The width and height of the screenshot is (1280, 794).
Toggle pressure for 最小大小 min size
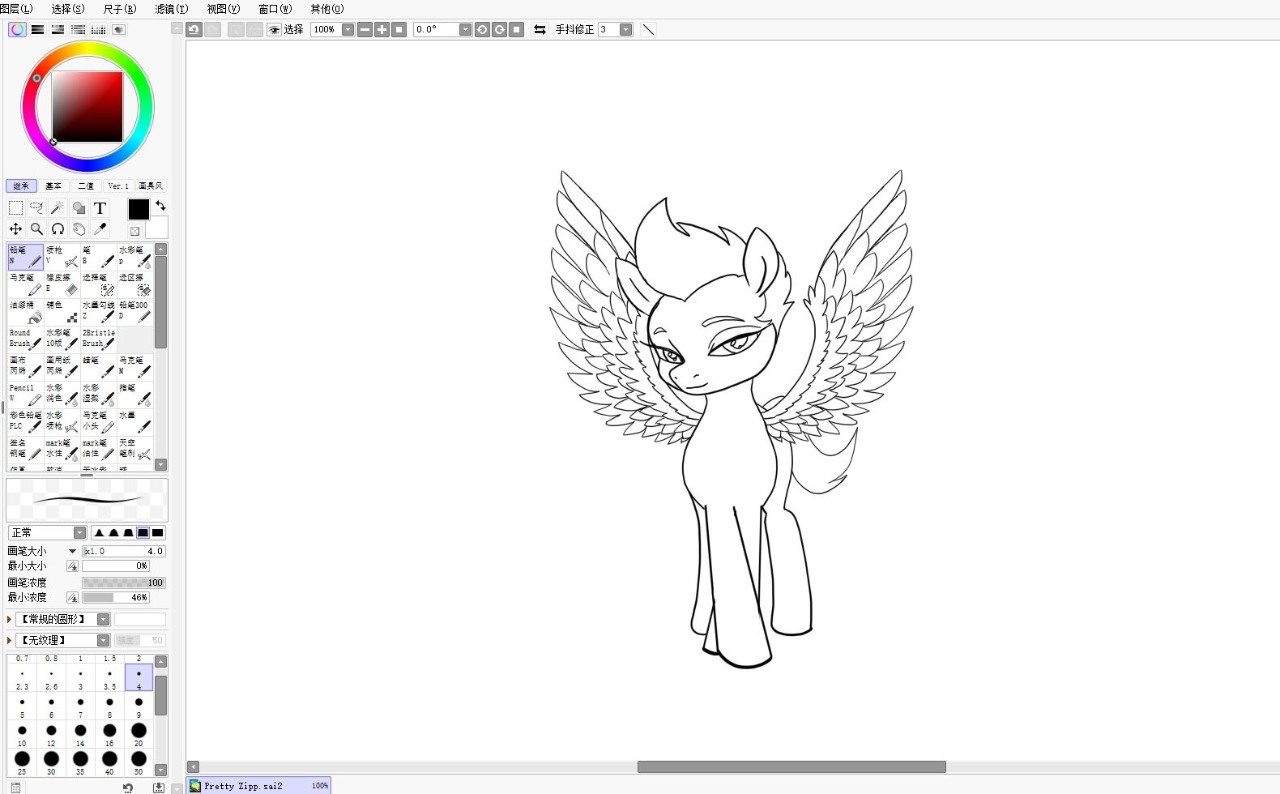pos(72,566)
